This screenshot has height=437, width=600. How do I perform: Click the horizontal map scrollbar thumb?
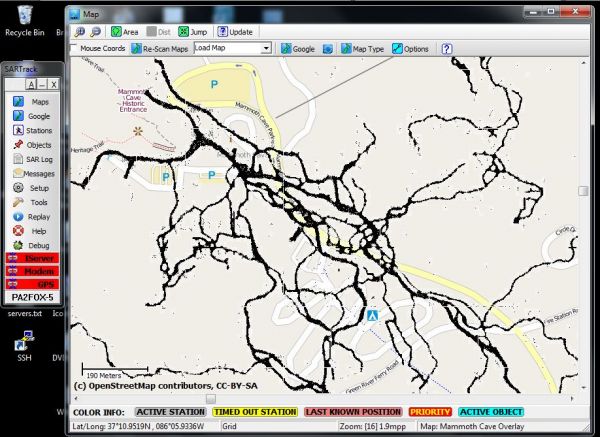pos(211,399)
